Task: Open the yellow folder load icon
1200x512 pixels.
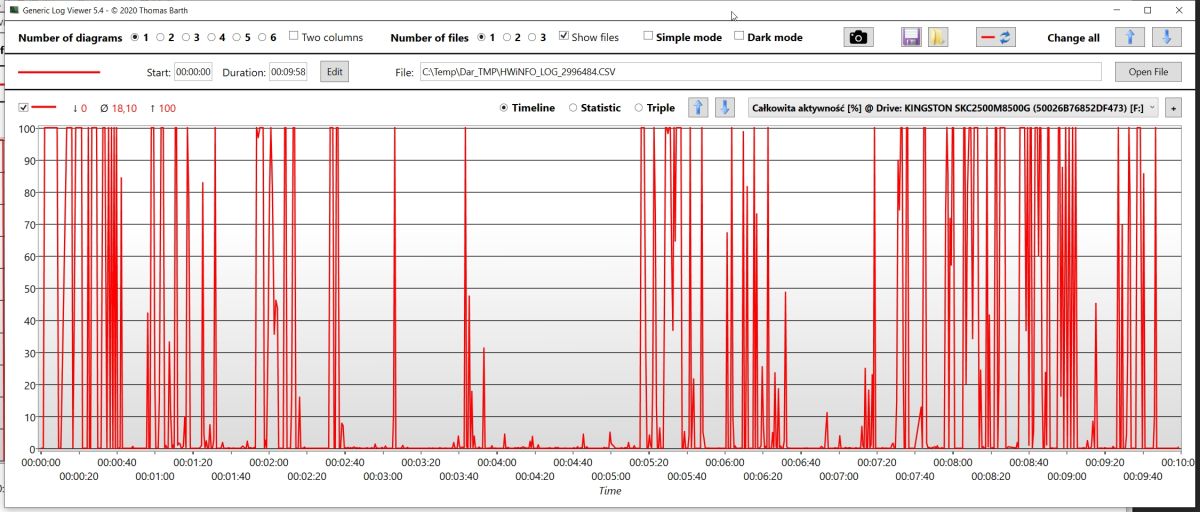Action: point(938,37)
